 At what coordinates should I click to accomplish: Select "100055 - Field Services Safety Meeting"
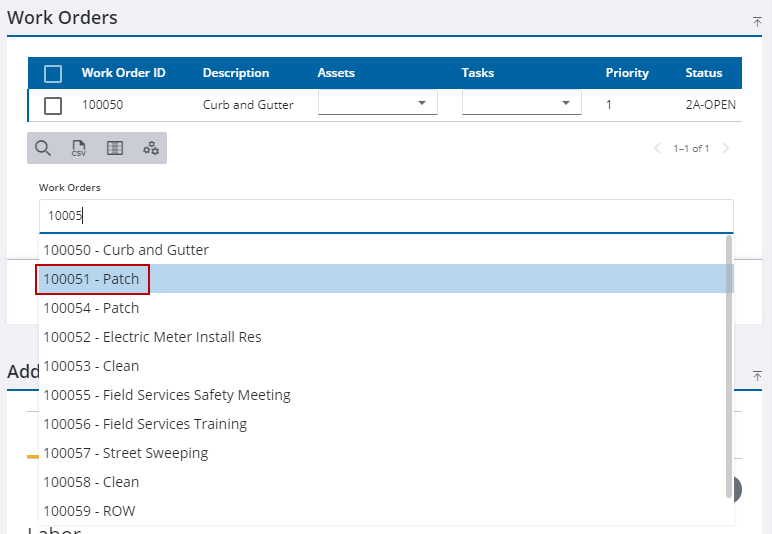[167, 395]
